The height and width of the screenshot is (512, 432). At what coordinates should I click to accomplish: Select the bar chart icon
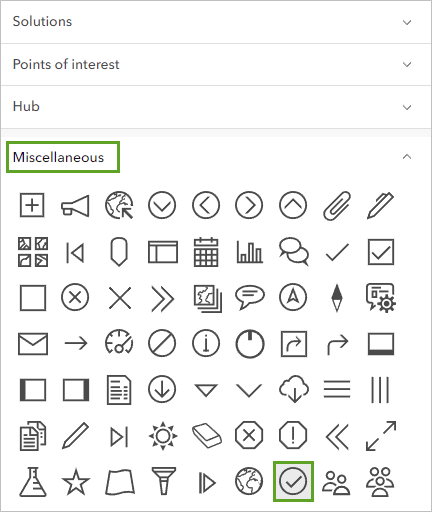pos(250,252)
